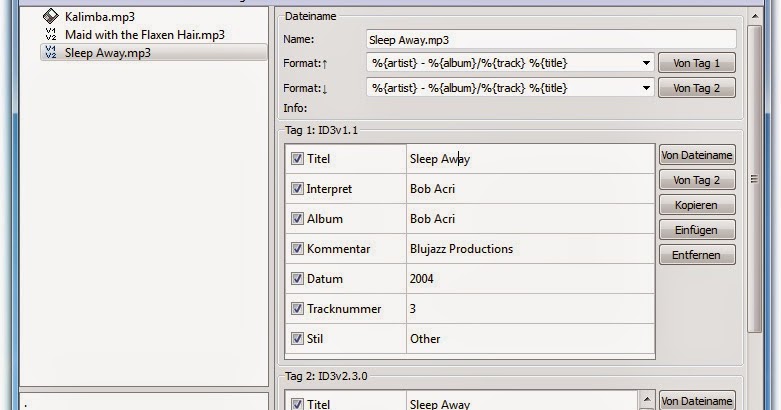Image resolution: width=781 pixels, height=410 pixels.
Task: Open the Format down-arrow dropdown
Action: (646, 88)
